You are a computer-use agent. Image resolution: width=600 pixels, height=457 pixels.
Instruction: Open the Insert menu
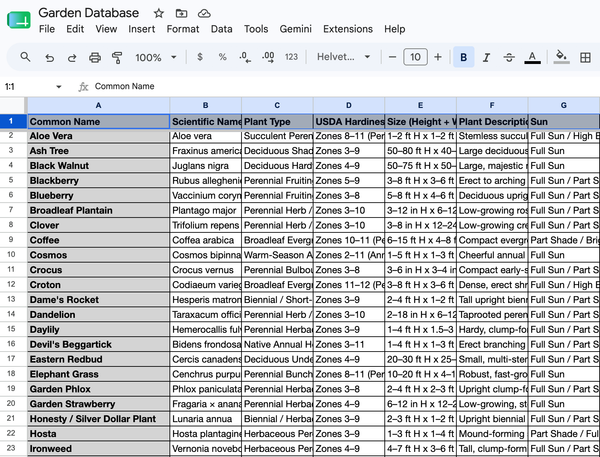tap(142, 29)
